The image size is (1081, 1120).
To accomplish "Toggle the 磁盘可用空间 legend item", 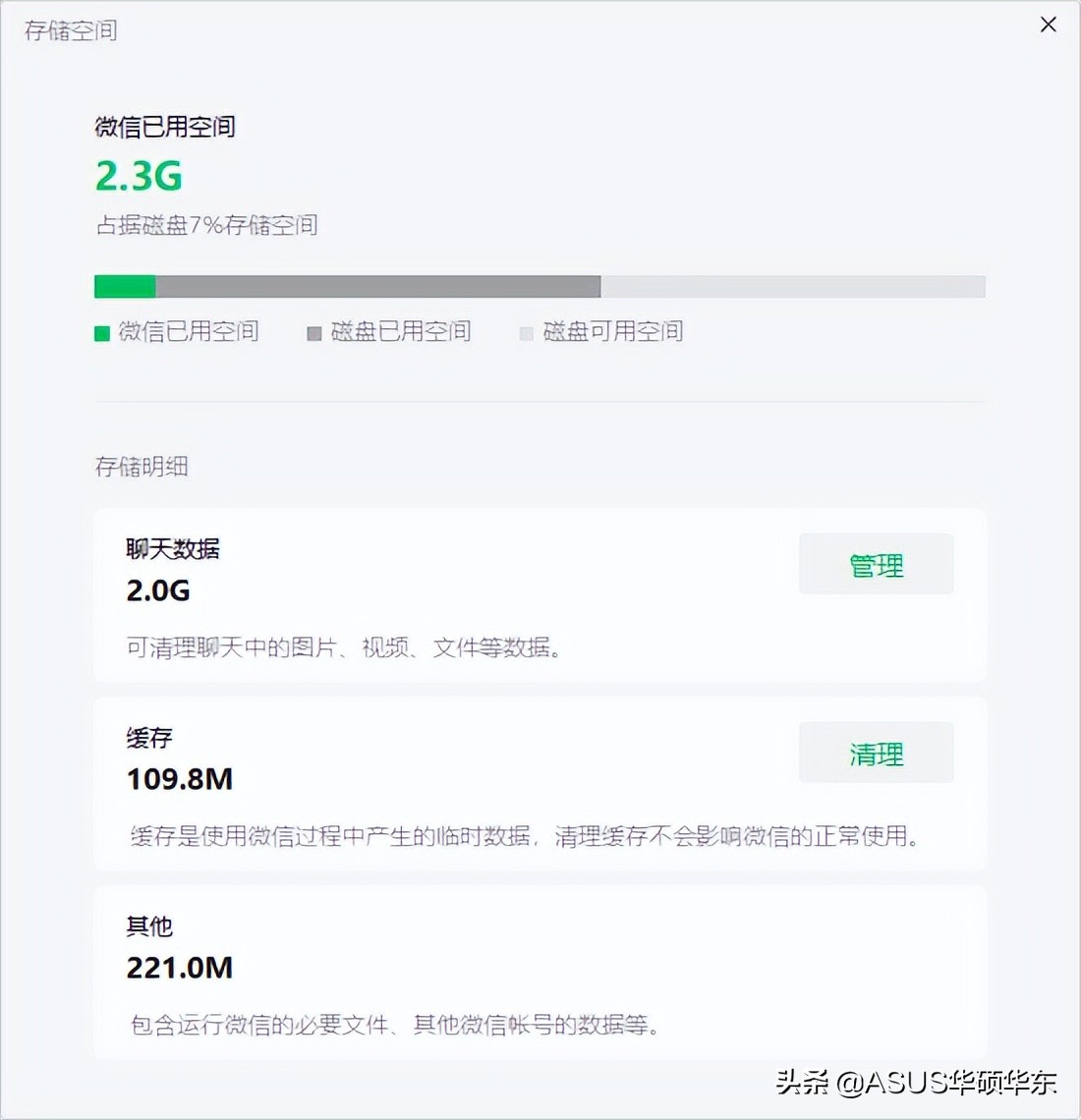I will coord(602,332).
